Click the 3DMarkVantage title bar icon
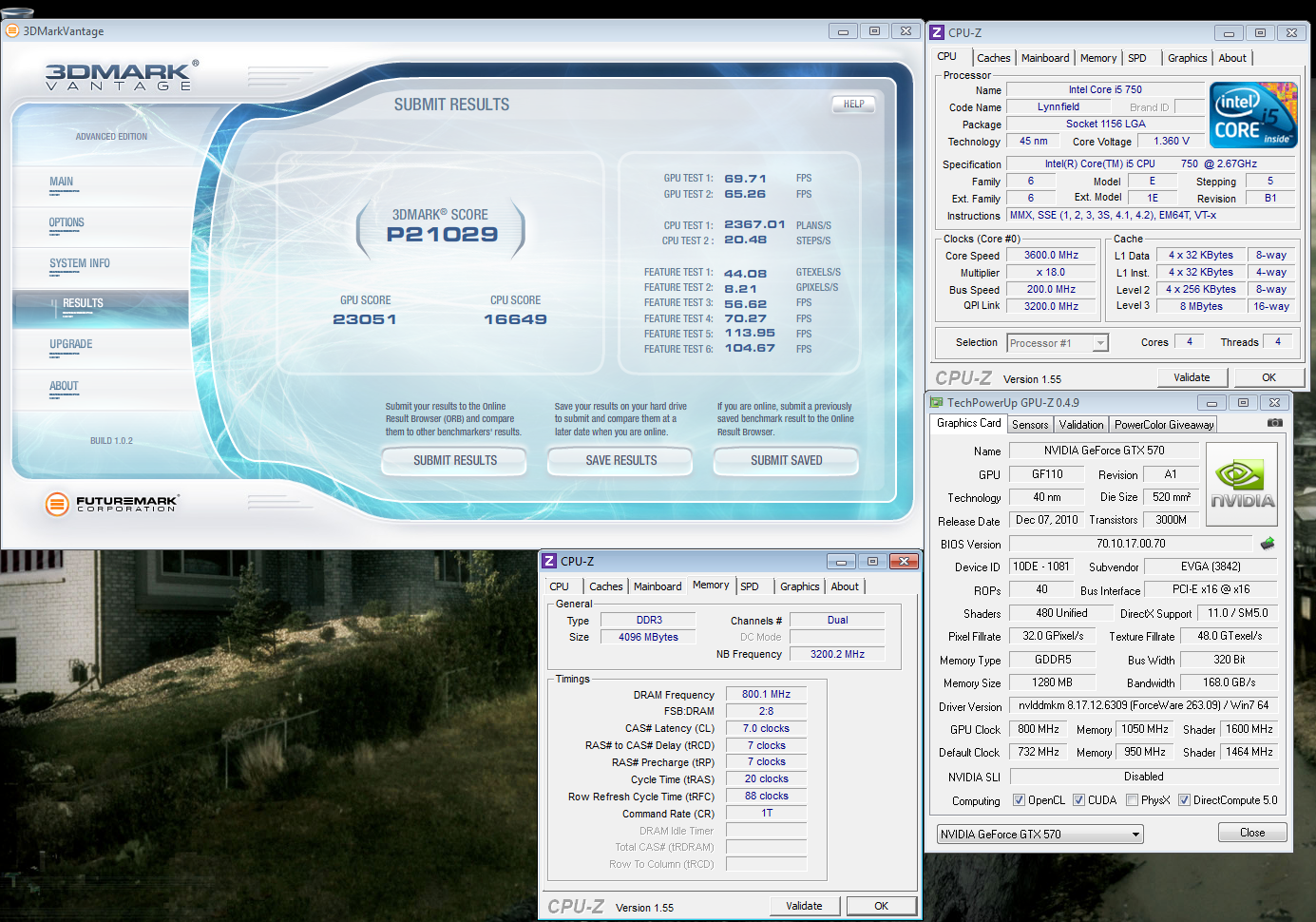The height and width of the screenshot is (922, 1316). tap(12, 30)
